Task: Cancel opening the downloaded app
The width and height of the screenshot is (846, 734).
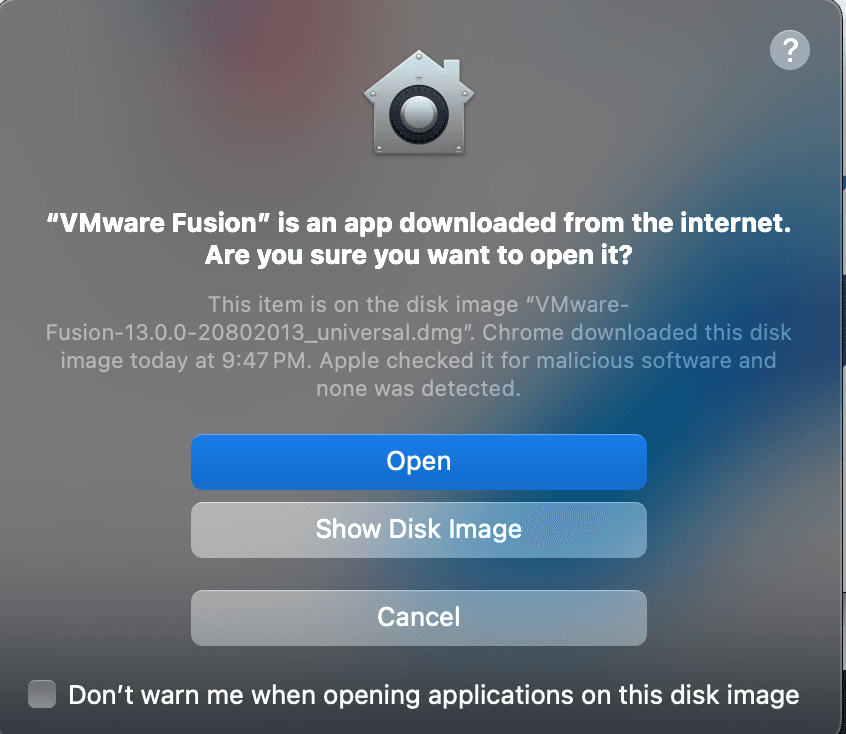Action: pyautogui.click(x=419, y=617)
